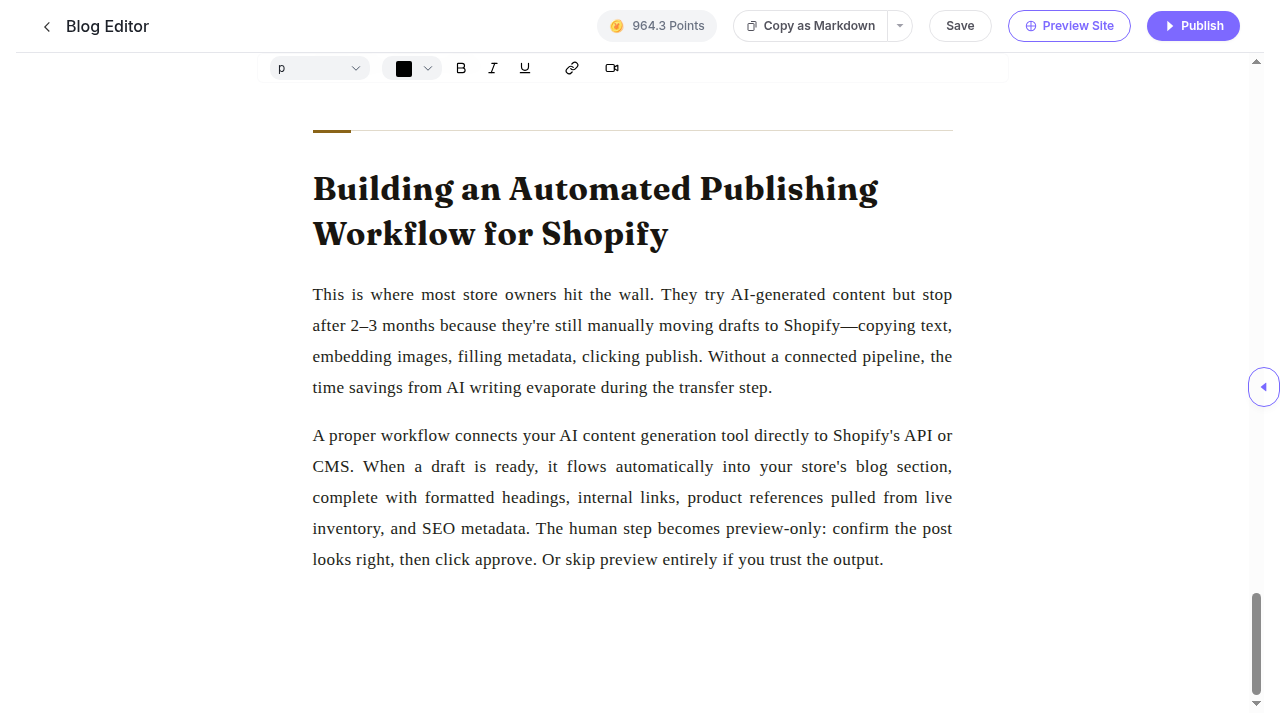Open Preview Site
Viewport: 1280px width, 720px height.
[1069, 26]
